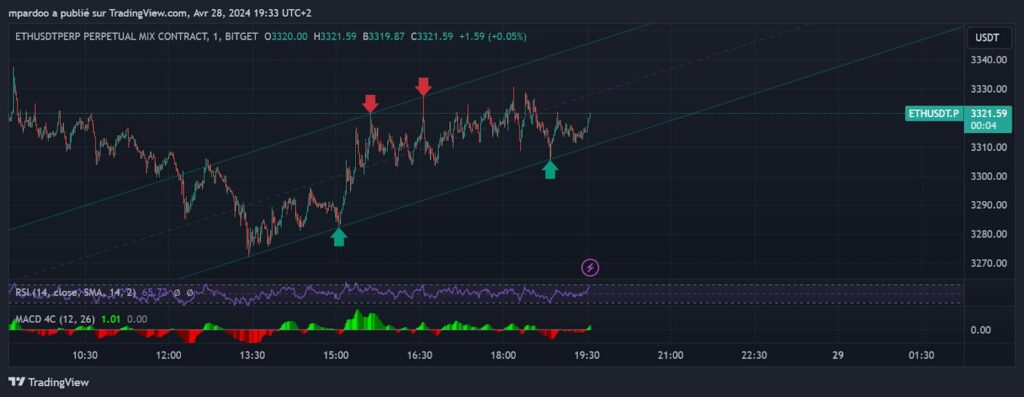The image size is (1024, 397).
Task: Click the 15:00 time axis label
Action: (336, 356)
